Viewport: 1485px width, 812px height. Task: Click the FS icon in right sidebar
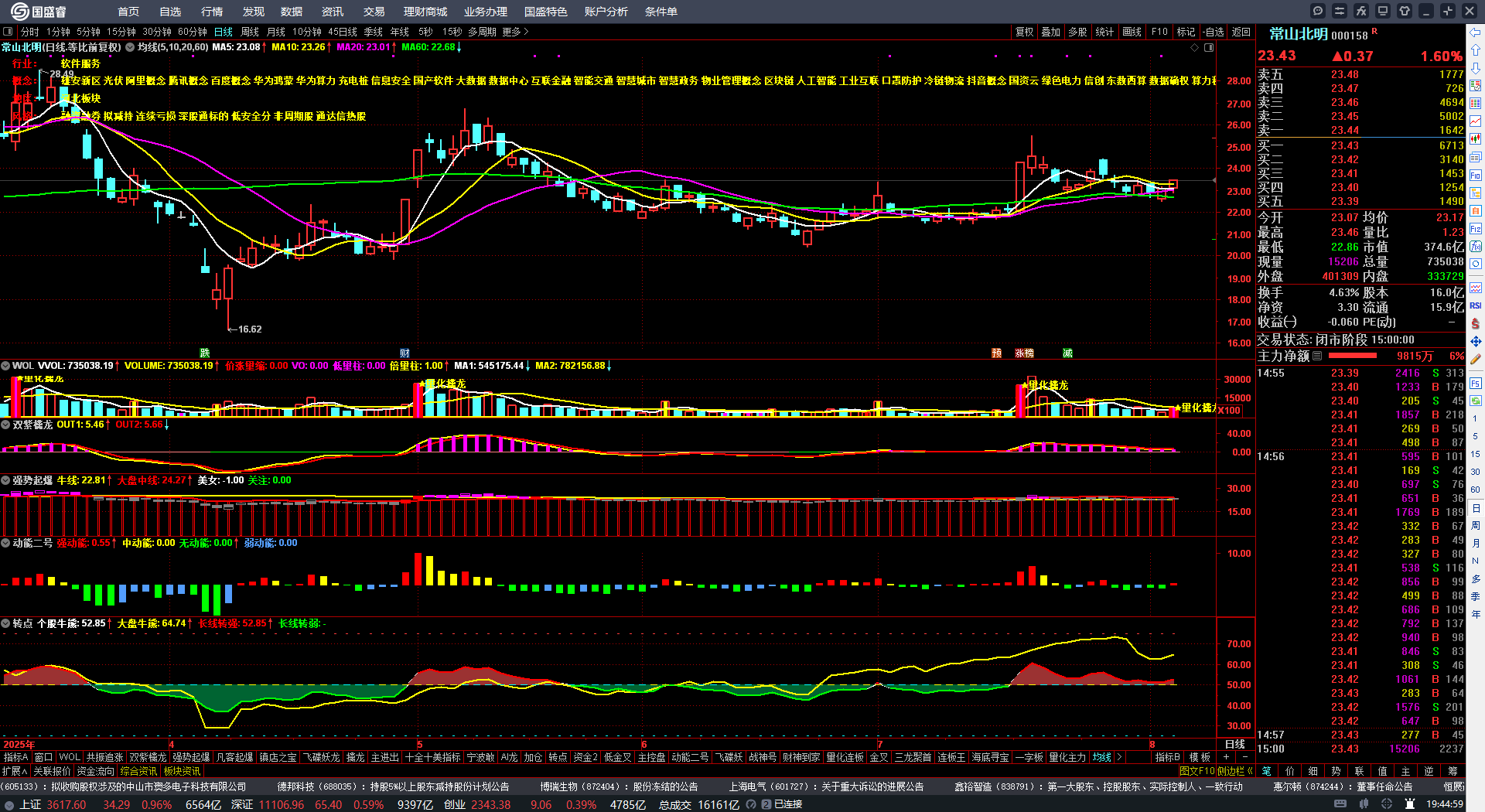pyautogui.click(x=1476, y=383)
